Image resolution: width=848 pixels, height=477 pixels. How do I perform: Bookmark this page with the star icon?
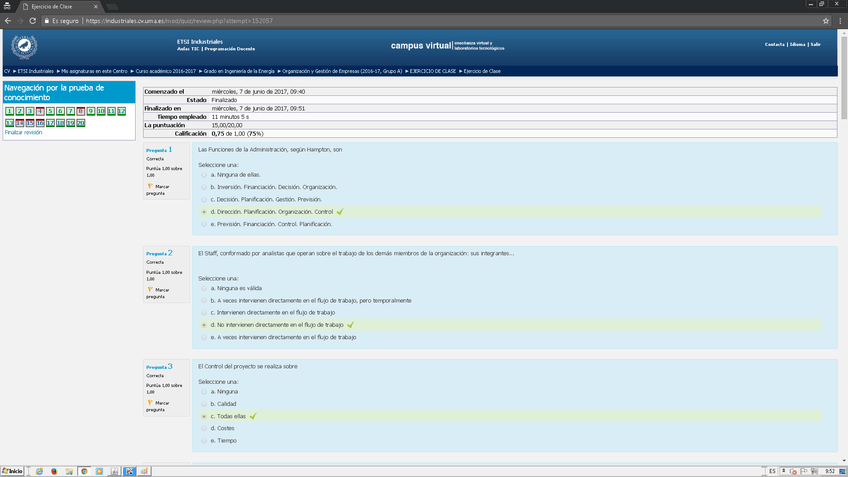(826, 20)
